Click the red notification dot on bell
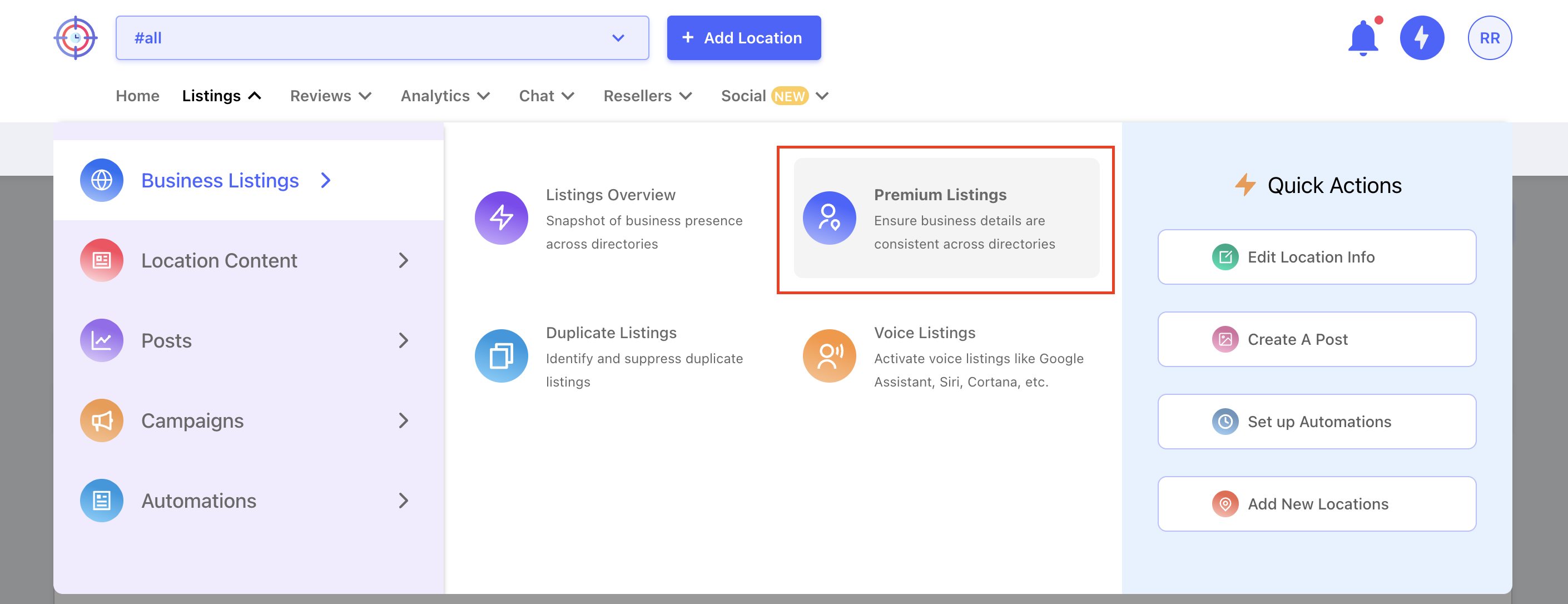This screenshot has height=604, width=1568. (1379, 20)
